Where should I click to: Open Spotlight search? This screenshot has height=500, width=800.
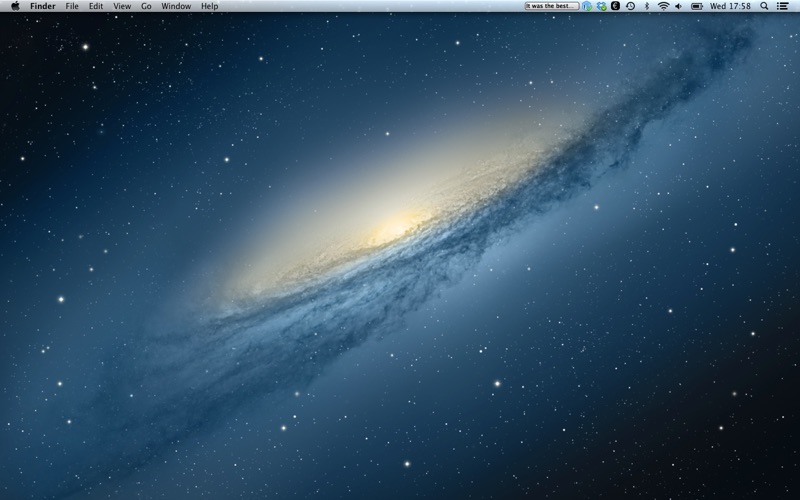(765, 6)
